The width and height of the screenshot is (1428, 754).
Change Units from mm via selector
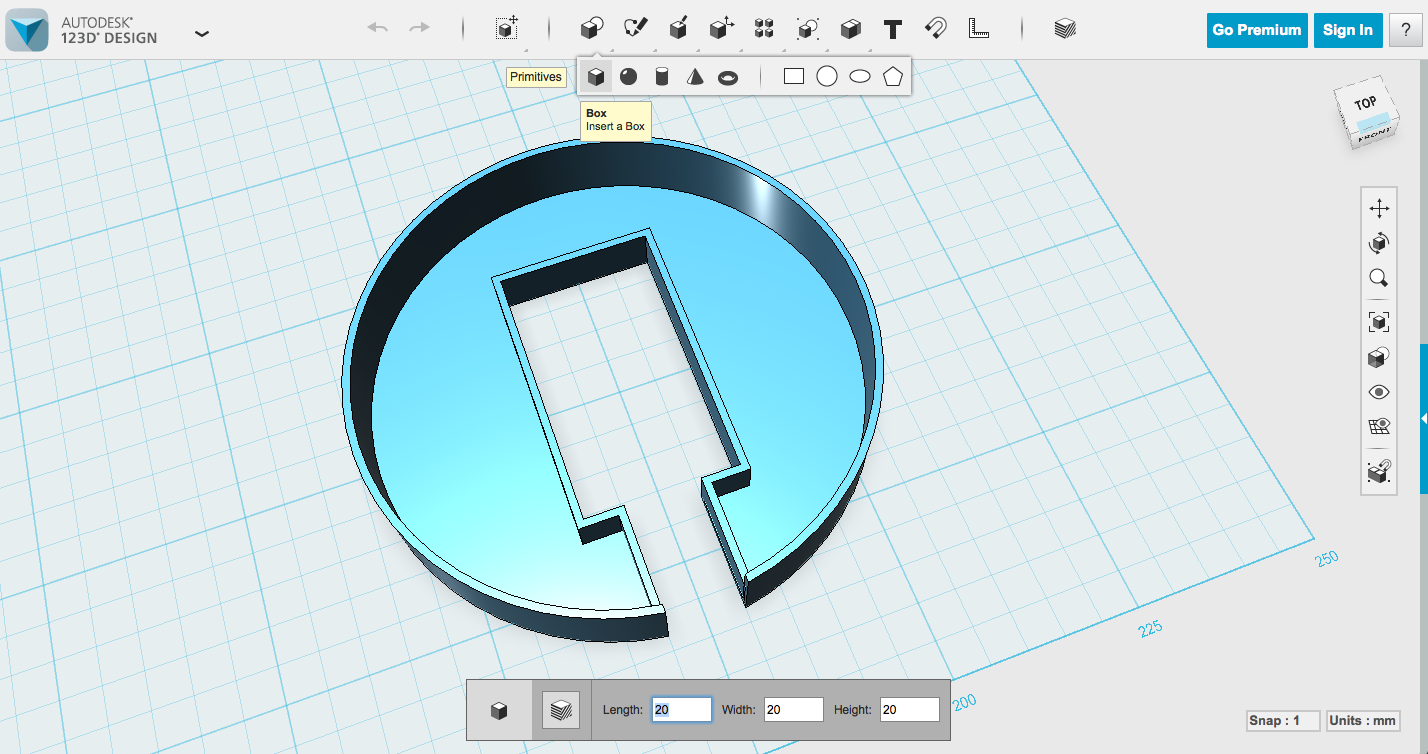[1363, 720]
